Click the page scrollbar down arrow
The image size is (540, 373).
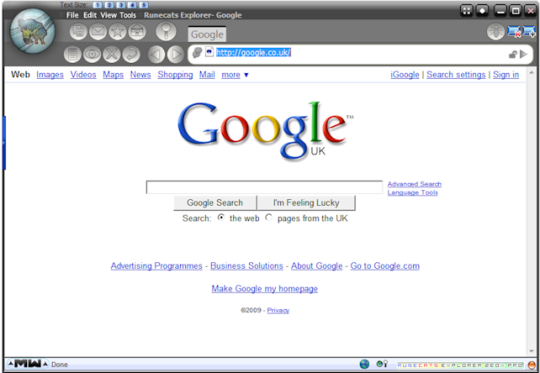(x=532, y=351)
